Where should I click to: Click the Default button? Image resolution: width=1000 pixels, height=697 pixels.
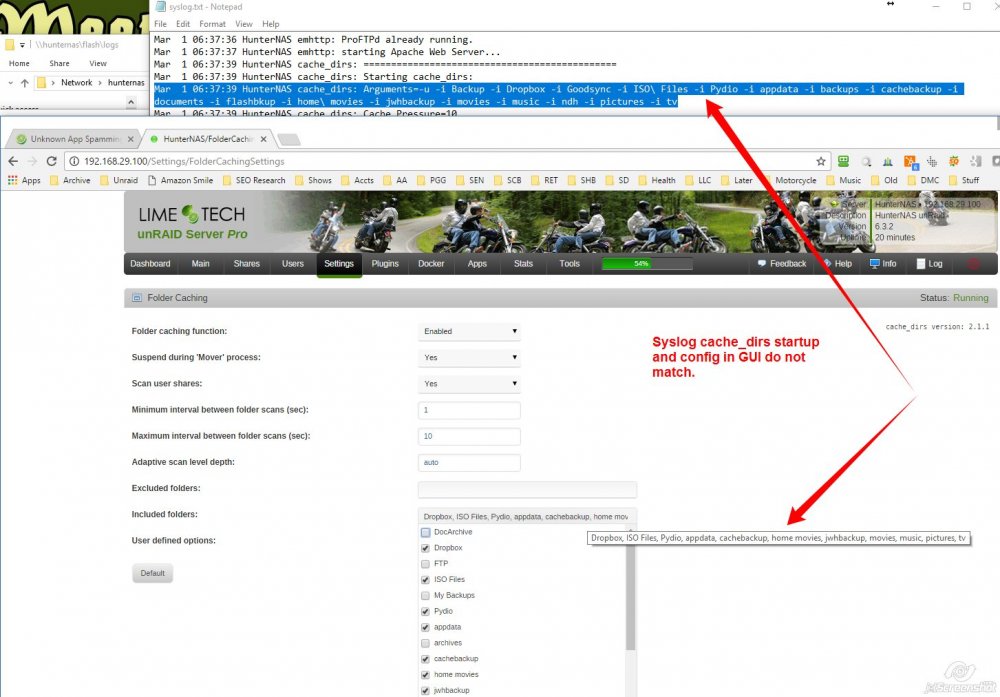click(x=152, y=573)
